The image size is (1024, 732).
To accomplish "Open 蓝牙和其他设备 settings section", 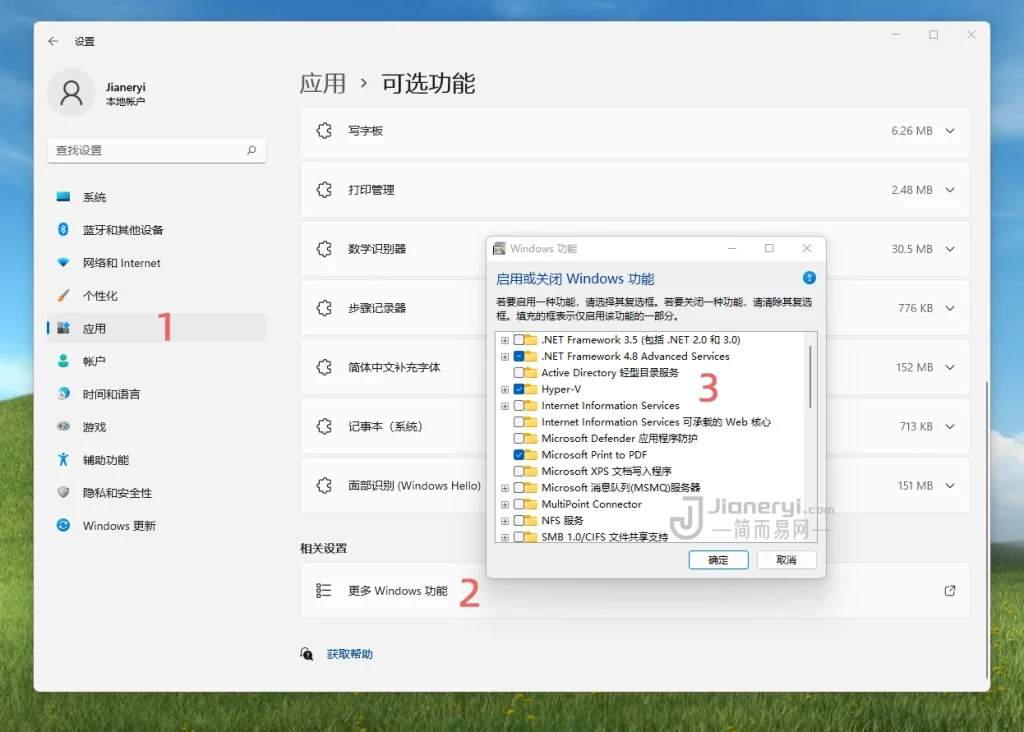I will (157, 229).
